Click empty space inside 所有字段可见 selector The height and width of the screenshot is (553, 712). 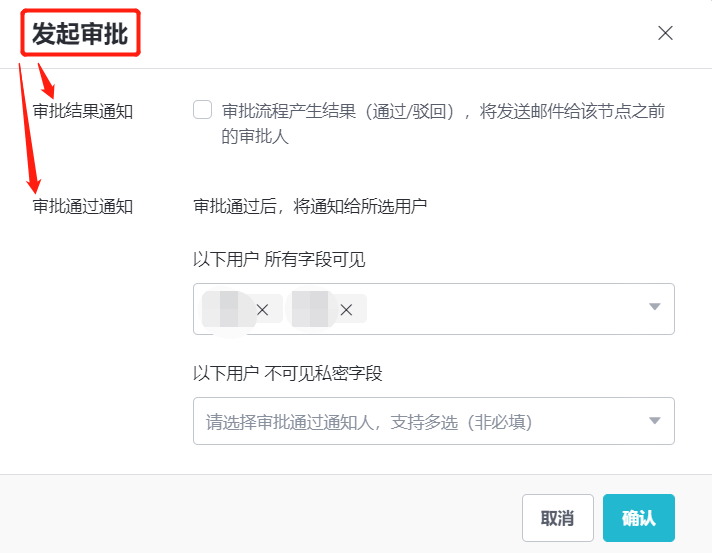click(500, 309)
